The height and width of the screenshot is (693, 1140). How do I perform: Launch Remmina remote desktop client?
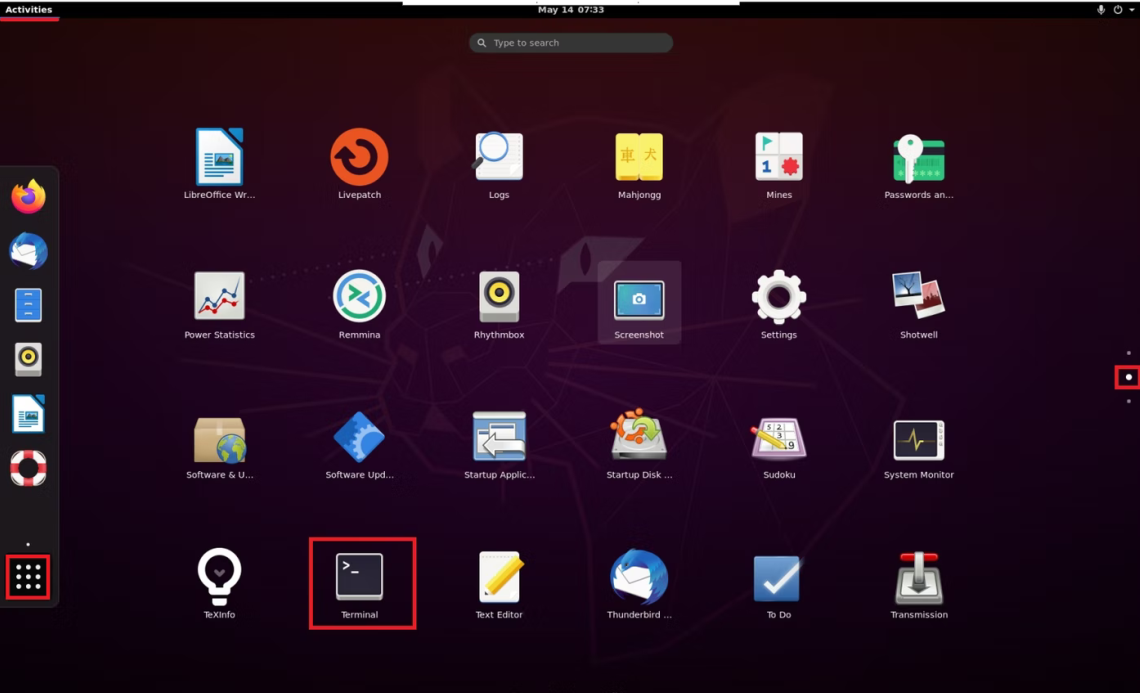point(359,304)
